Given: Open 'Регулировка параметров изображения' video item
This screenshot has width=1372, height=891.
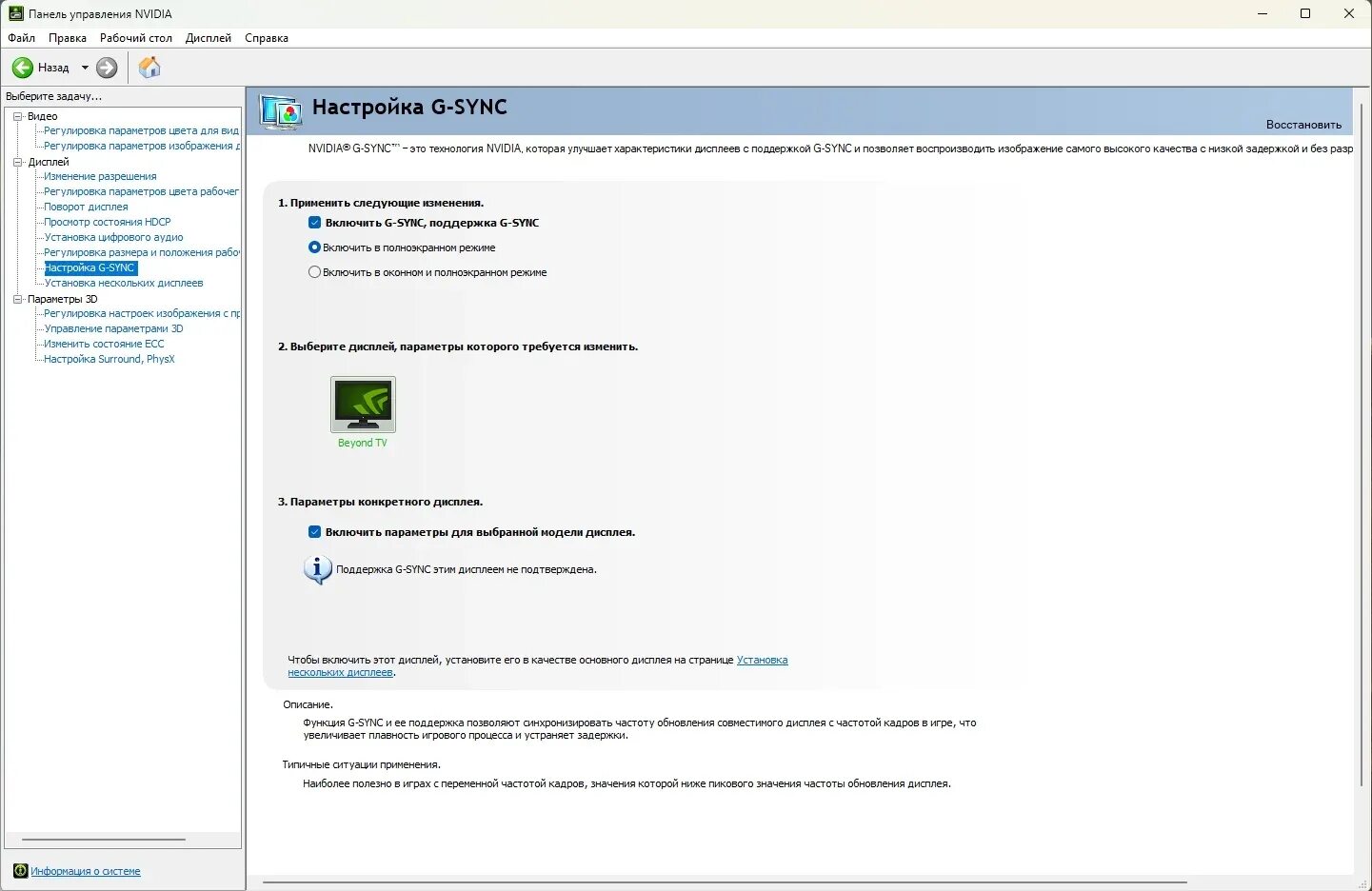Looking at the screenshot, I should click(x=141, y=146).
